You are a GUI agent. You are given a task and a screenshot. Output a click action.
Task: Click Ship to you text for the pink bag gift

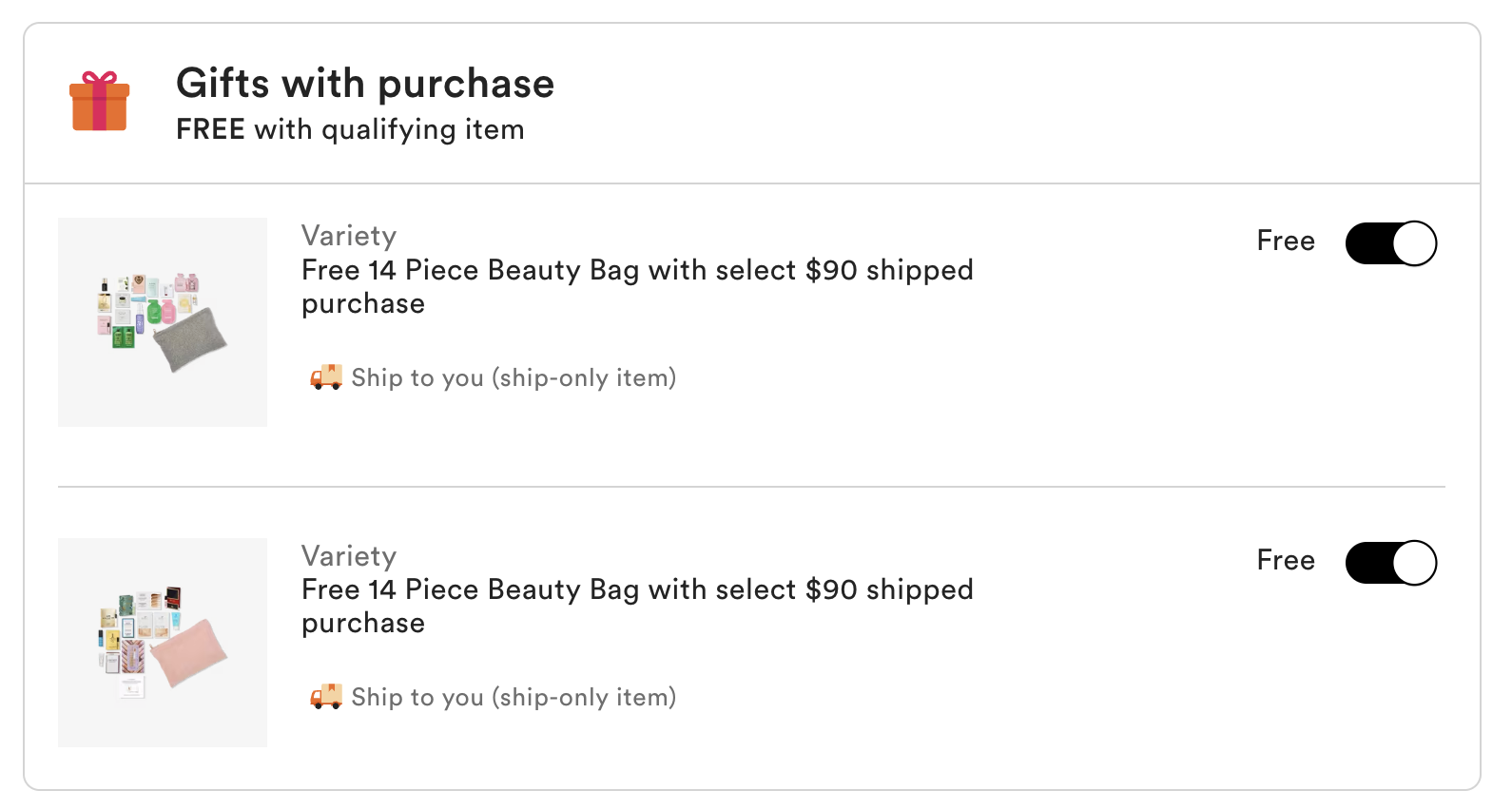pos(514,697)
